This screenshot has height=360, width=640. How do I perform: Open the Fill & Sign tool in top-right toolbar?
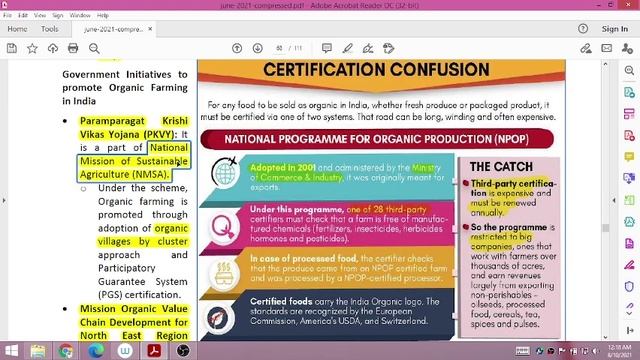(x=586, y=48)
